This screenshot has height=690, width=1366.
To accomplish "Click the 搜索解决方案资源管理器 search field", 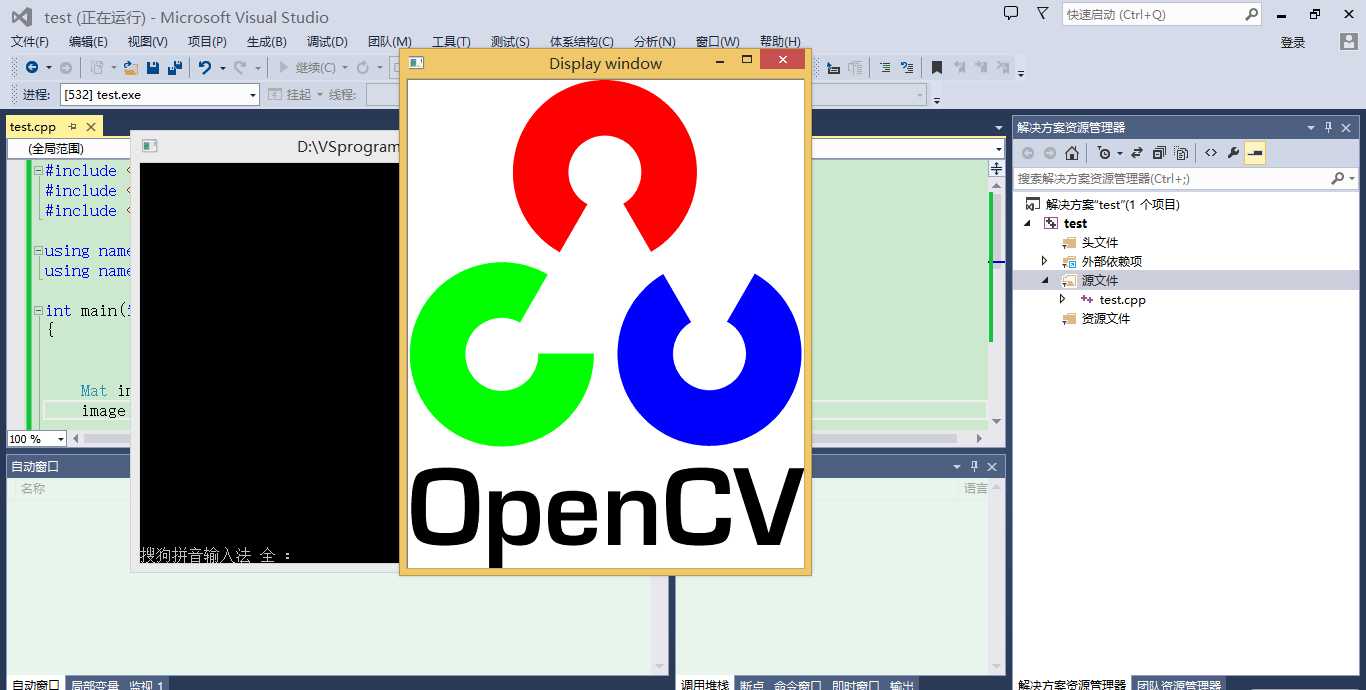I will [x=1172, y=178].
